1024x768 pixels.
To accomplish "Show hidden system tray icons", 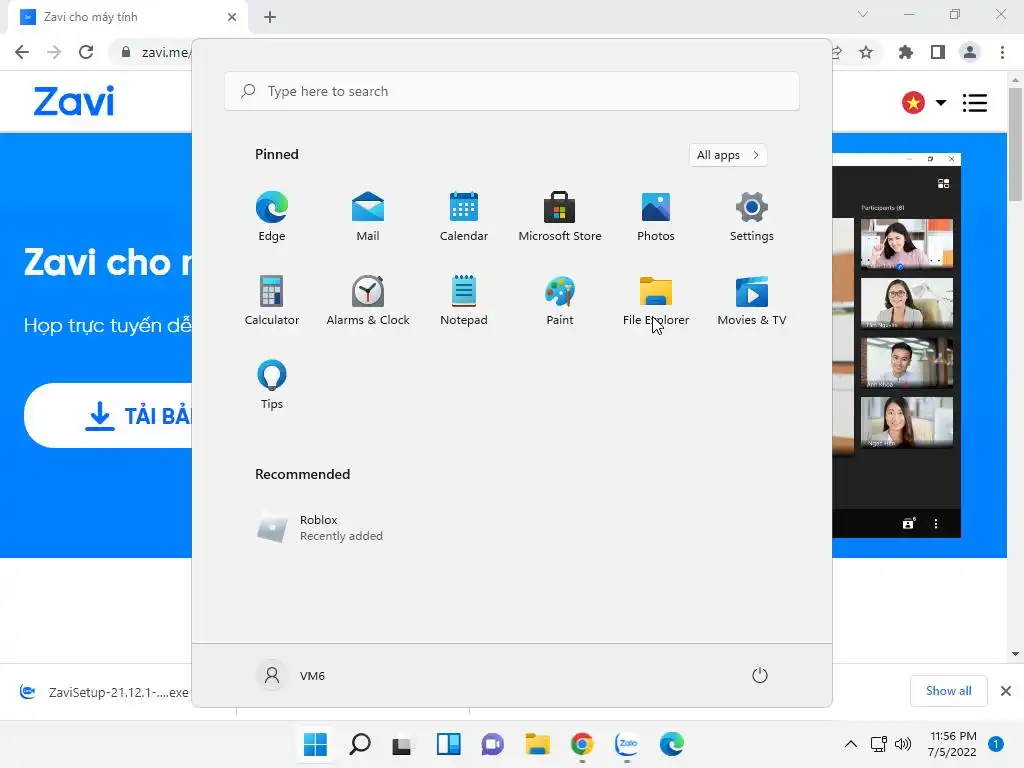I will (850, 744).
